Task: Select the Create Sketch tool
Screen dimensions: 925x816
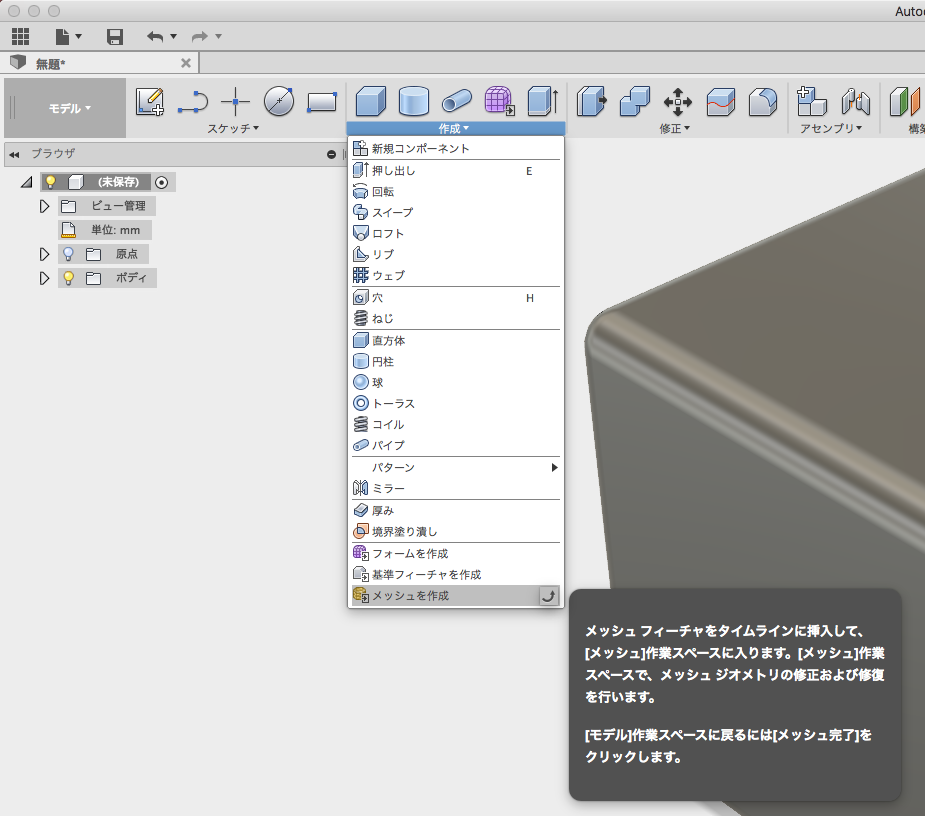Action: tap(150, 103)
